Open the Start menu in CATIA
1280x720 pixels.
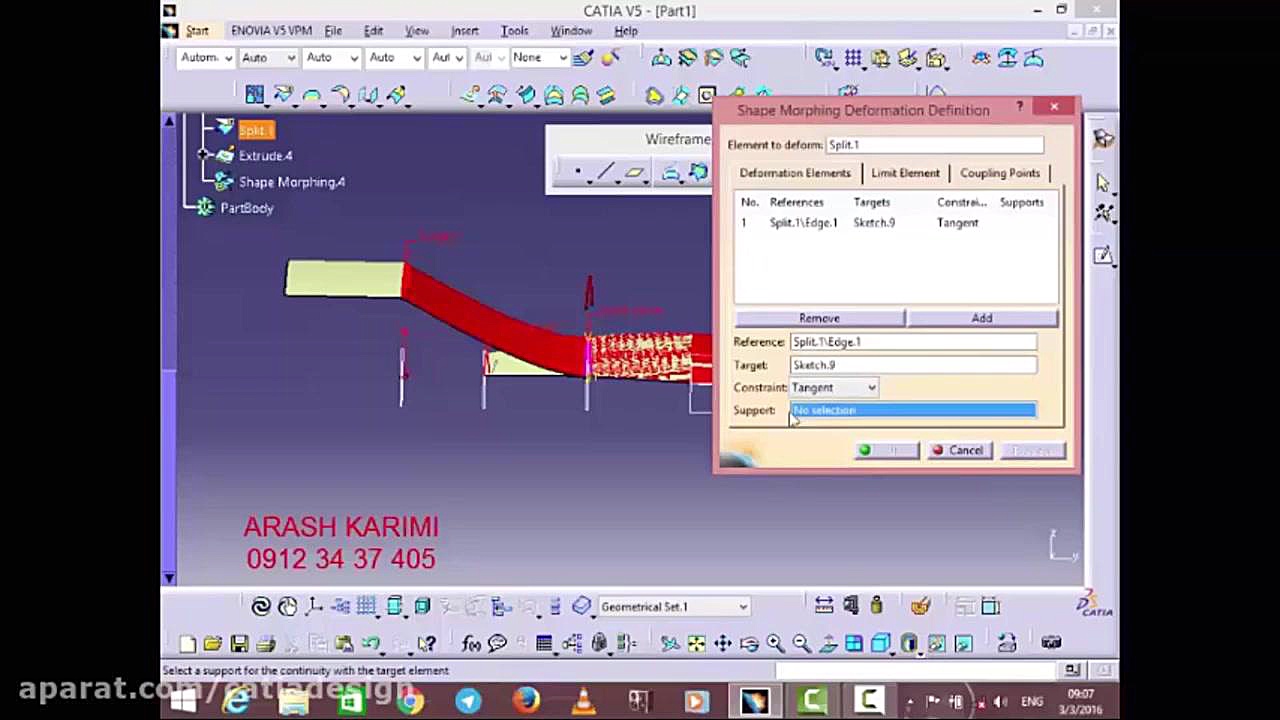(197, 31)
